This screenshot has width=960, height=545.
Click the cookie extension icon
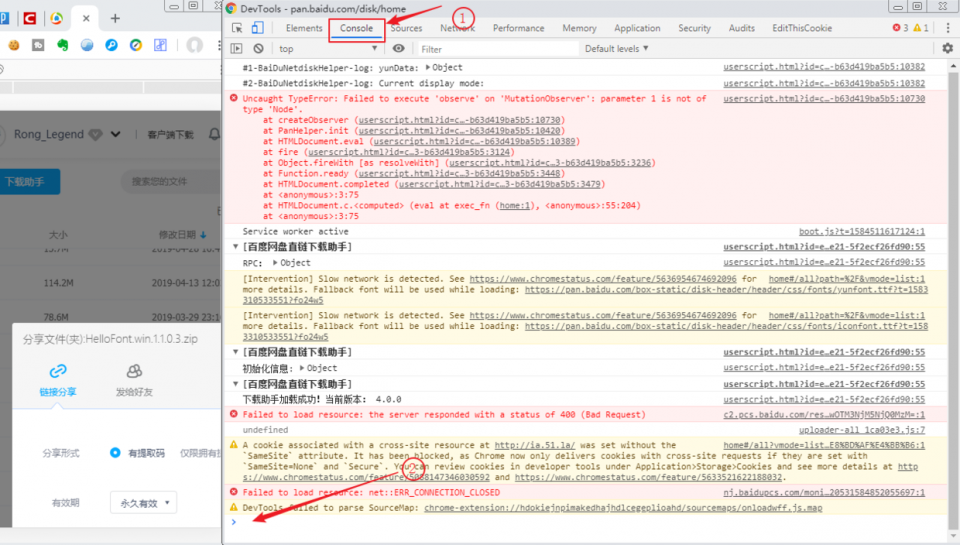[x=13, y=45]
